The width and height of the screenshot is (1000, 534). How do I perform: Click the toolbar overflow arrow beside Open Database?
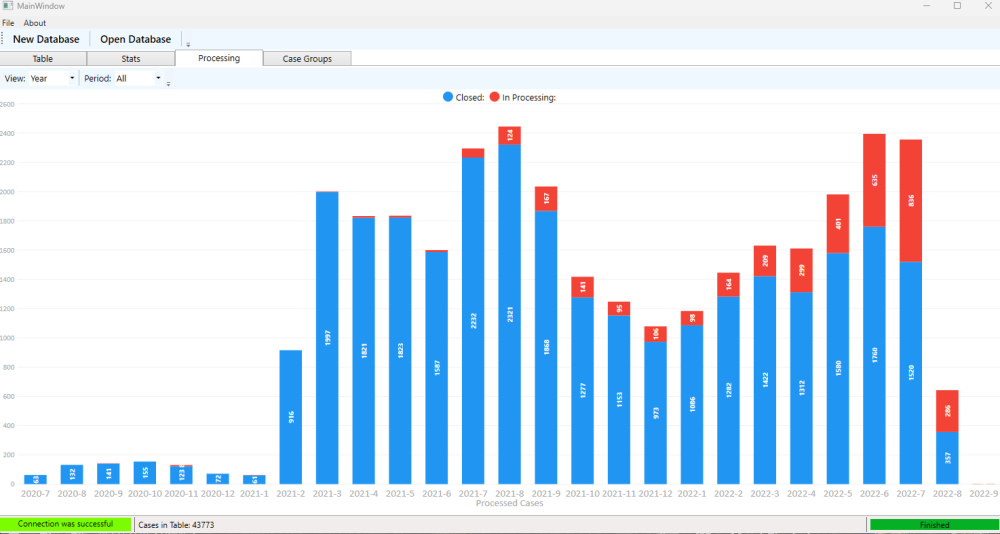click(x=188, y=45)
